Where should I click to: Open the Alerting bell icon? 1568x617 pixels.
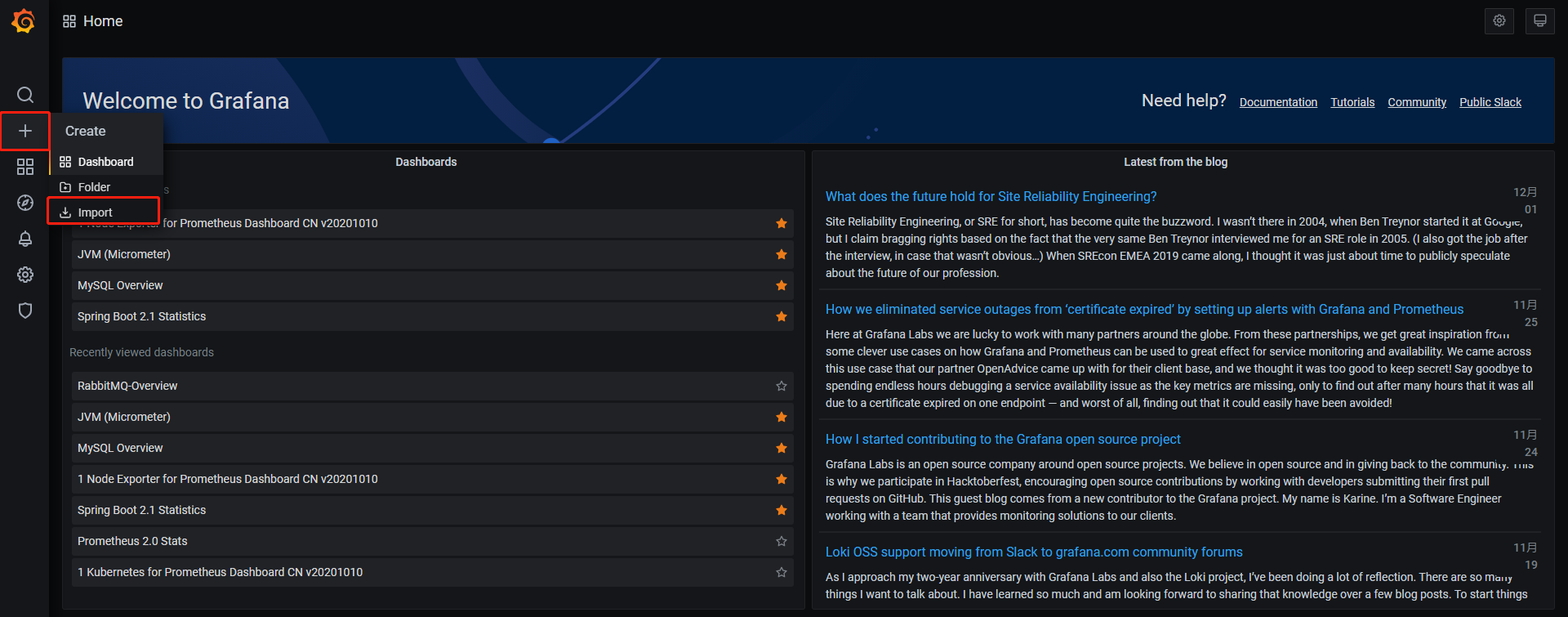[x=25, y=239]
